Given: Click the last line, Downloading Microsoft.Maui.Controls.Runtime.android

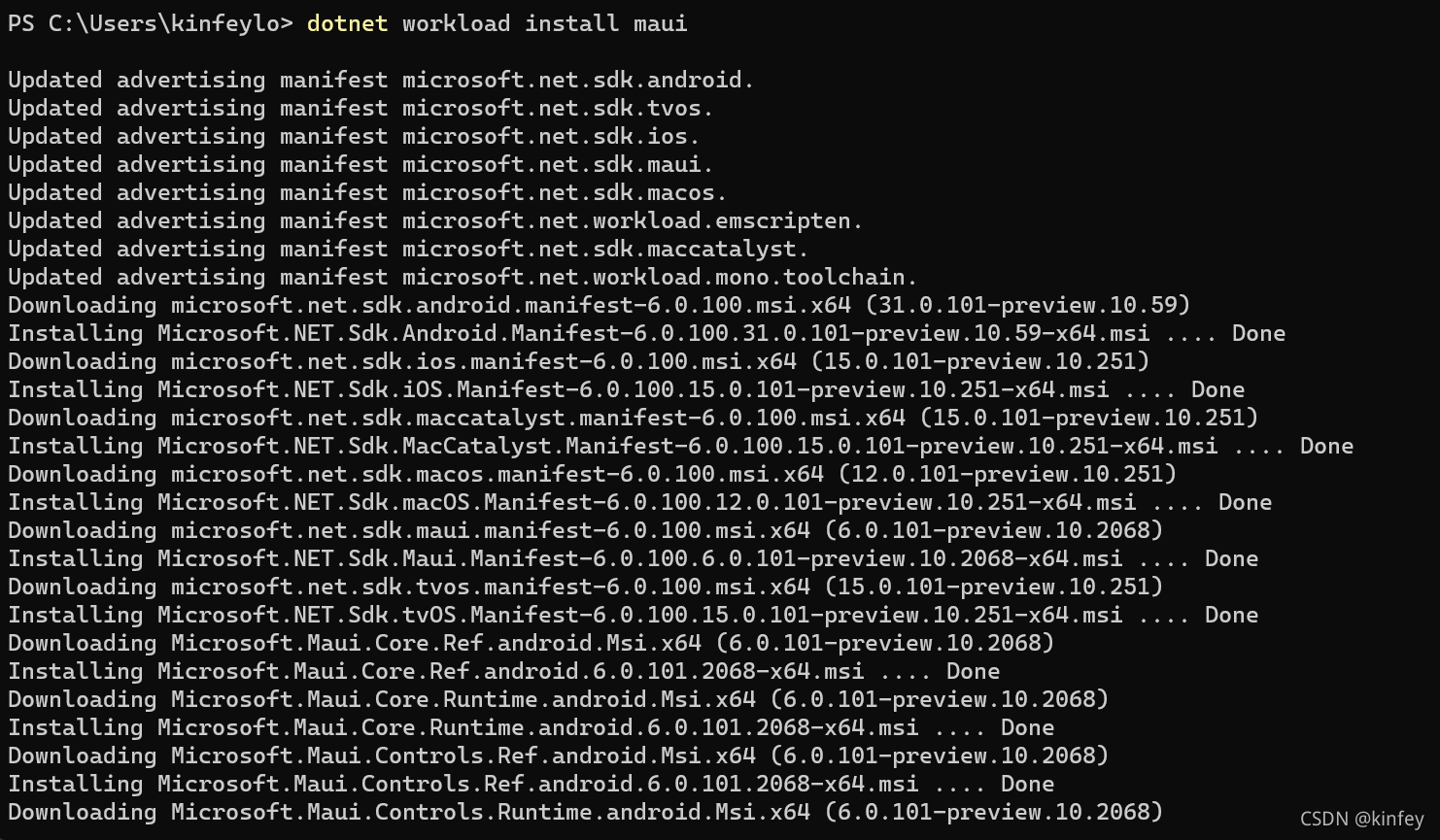Looking at the screenshot, I should coord(585,812).
